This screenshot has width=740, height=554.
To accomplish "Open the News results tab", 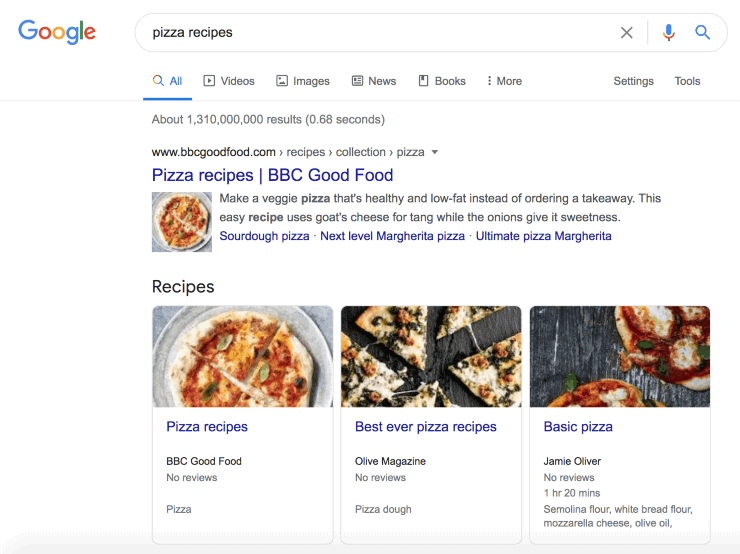I will point(374,81).
